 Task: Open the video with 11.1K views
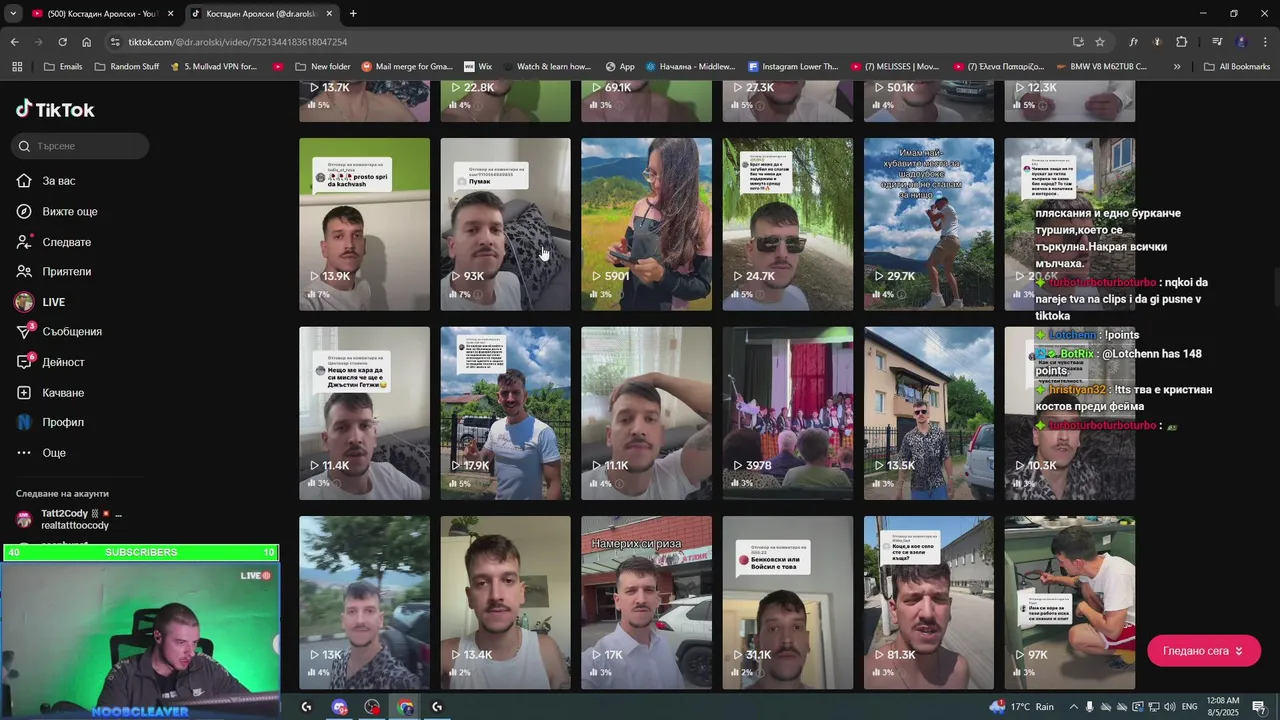point(646,413)
